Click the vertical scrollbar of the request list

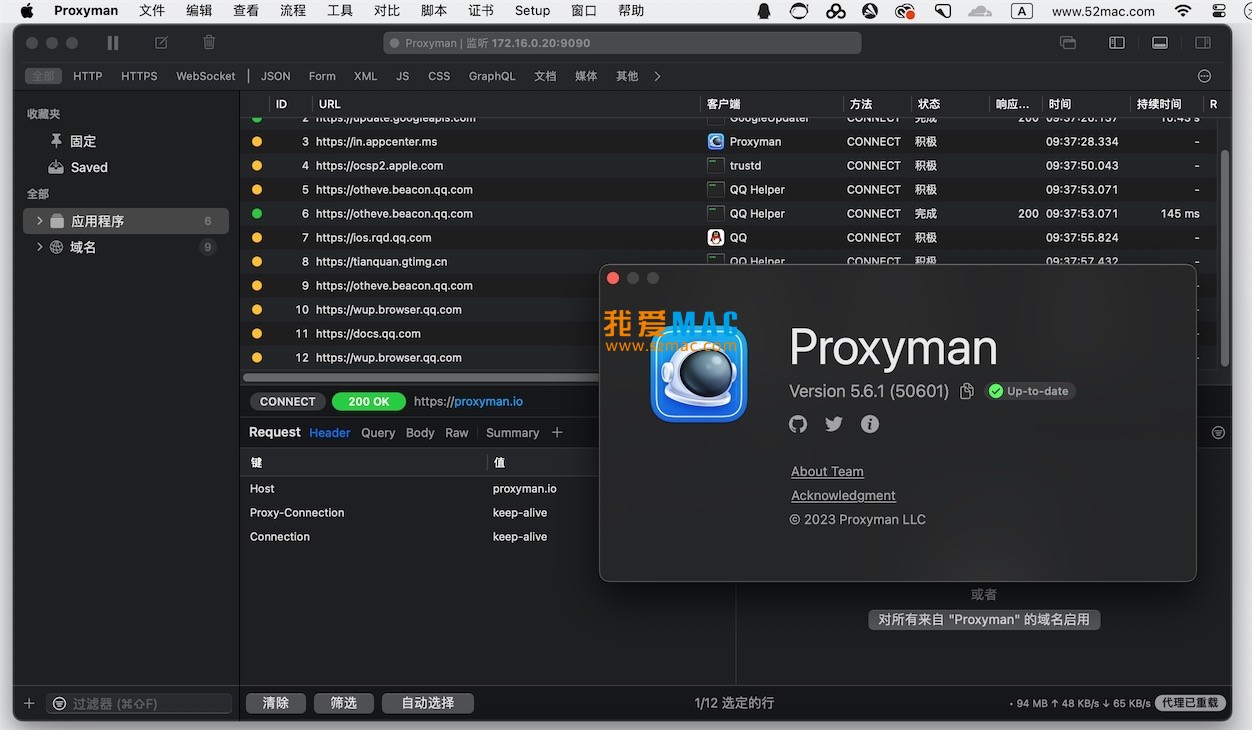[x=1226, y=258]
